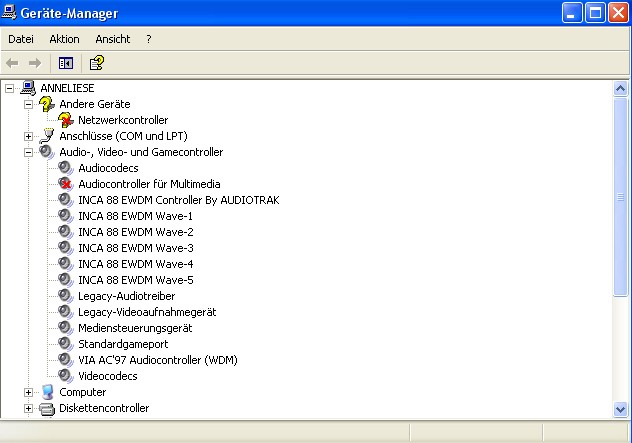Collapse the Andere Geräte branch
The width and height of the screenshot is (632, 443).
click(x=28, y=104)
